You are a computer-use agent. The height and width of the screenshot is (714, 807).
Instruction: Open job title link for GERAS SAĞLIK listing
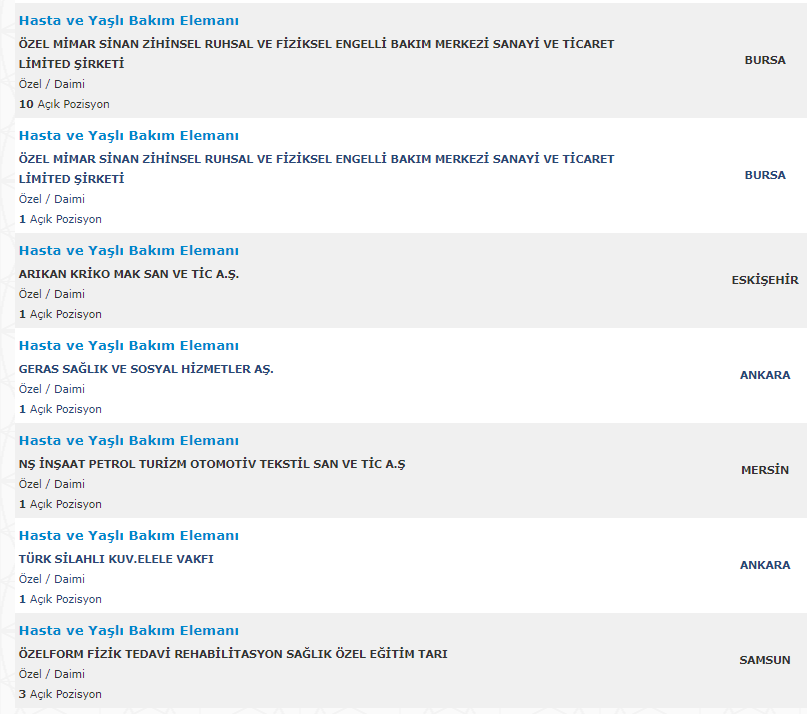tap(128, 345)
